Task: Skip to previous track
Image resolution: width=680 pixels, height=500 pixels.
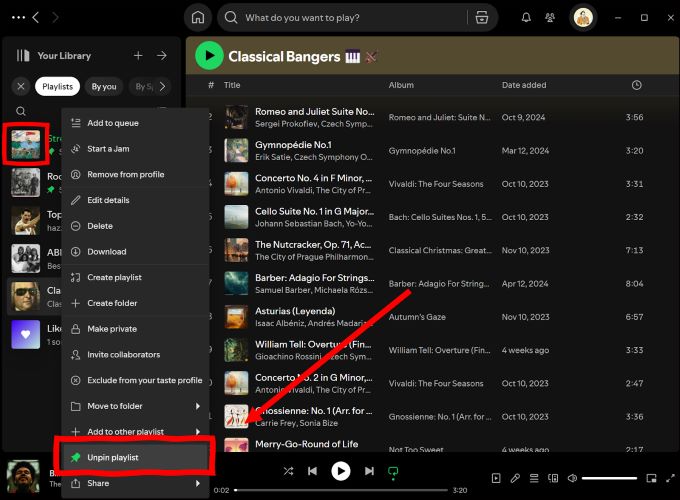Action: coord(312,471)
